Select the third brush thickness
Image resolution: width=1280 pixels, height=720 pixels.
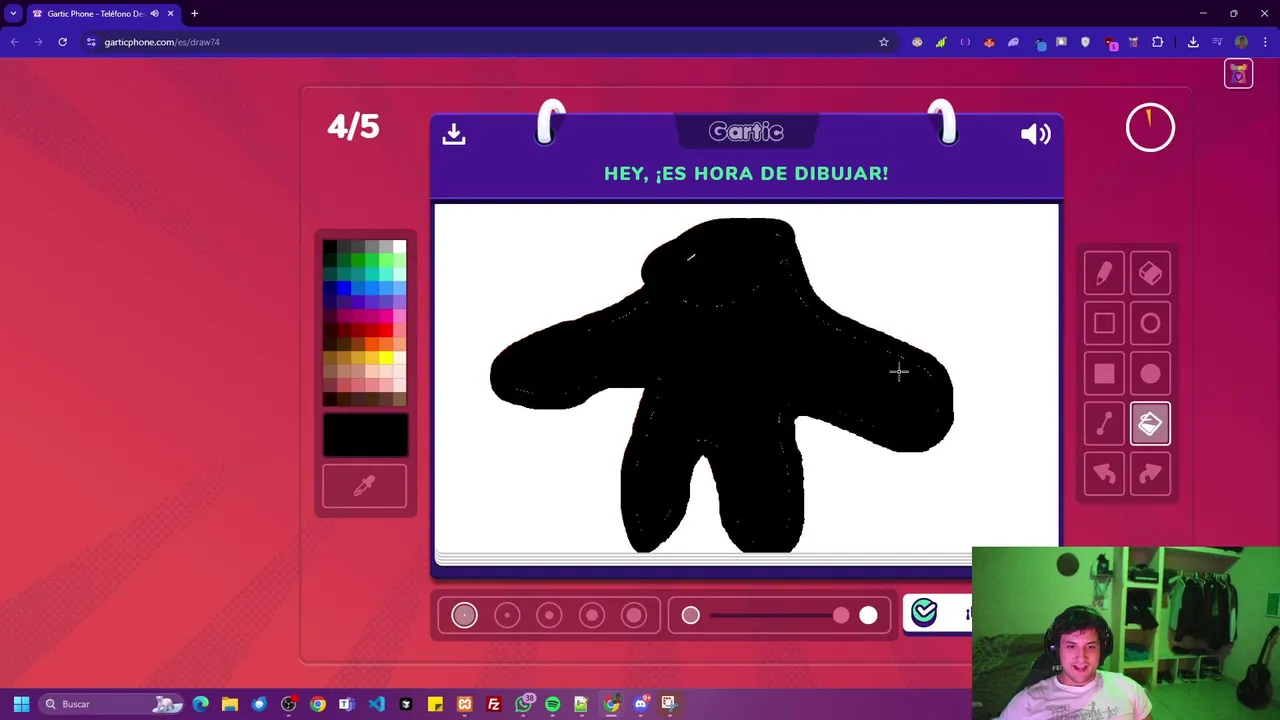tap(549, 615)
